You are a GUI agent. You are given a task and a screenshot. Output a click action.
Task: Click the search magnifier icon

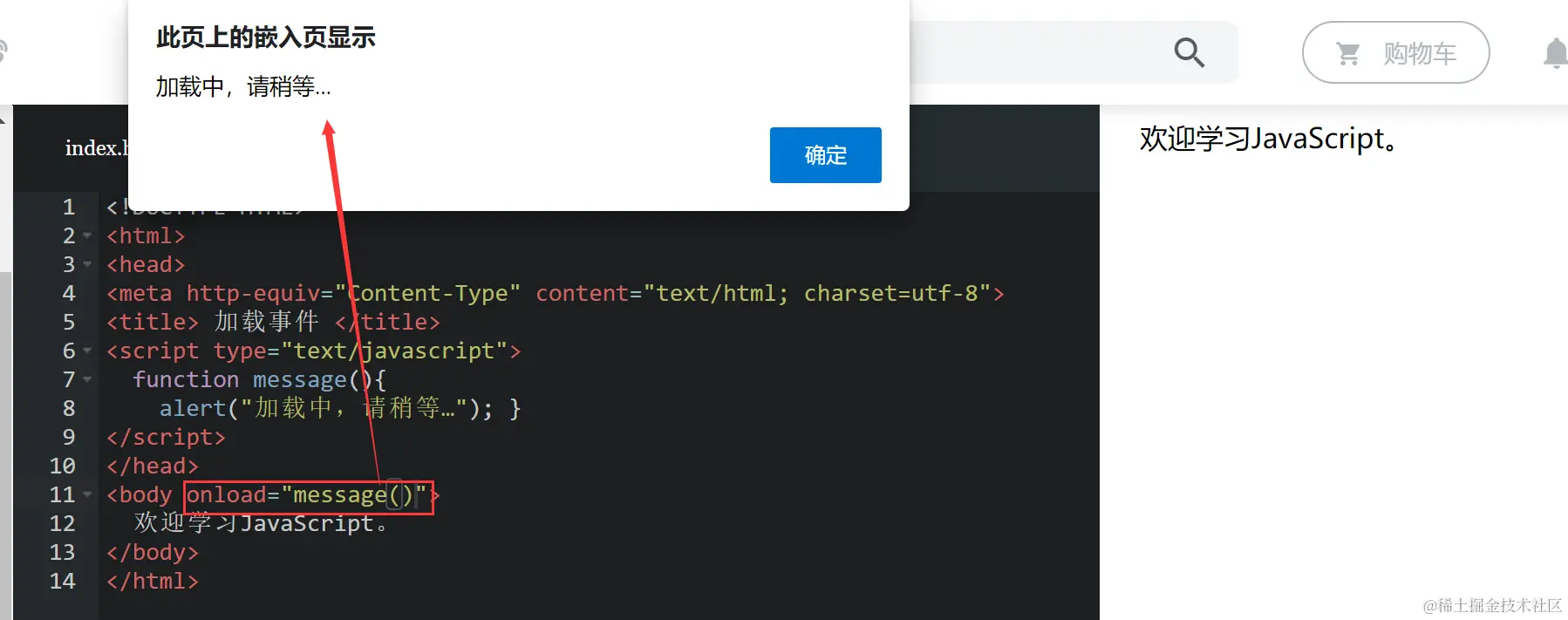tap(1189, 52)
